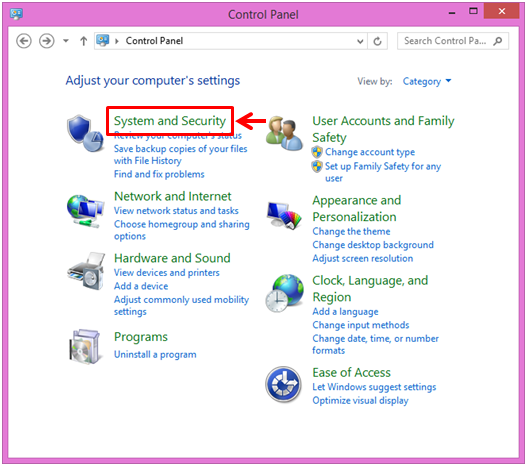The height and width of the screenshot is (465, 526).
Task: Click View devices and printers
Action: pos(167,273)
